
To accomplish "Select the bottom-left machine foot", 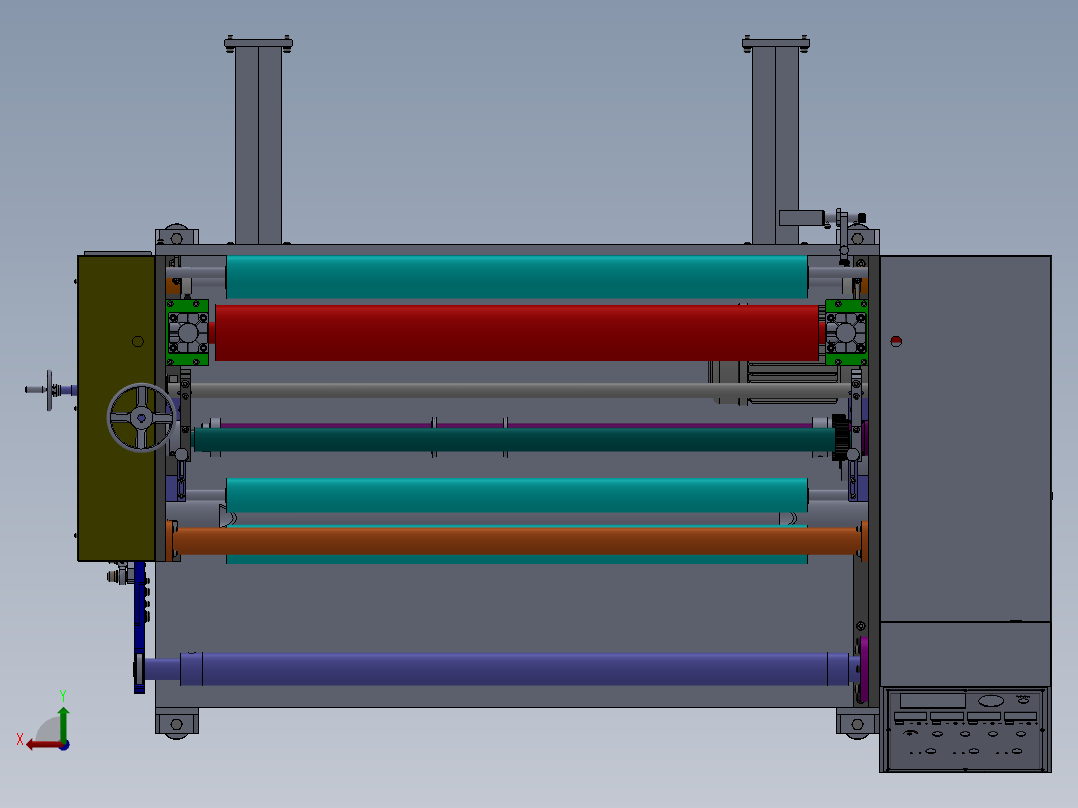I will 177,724.
